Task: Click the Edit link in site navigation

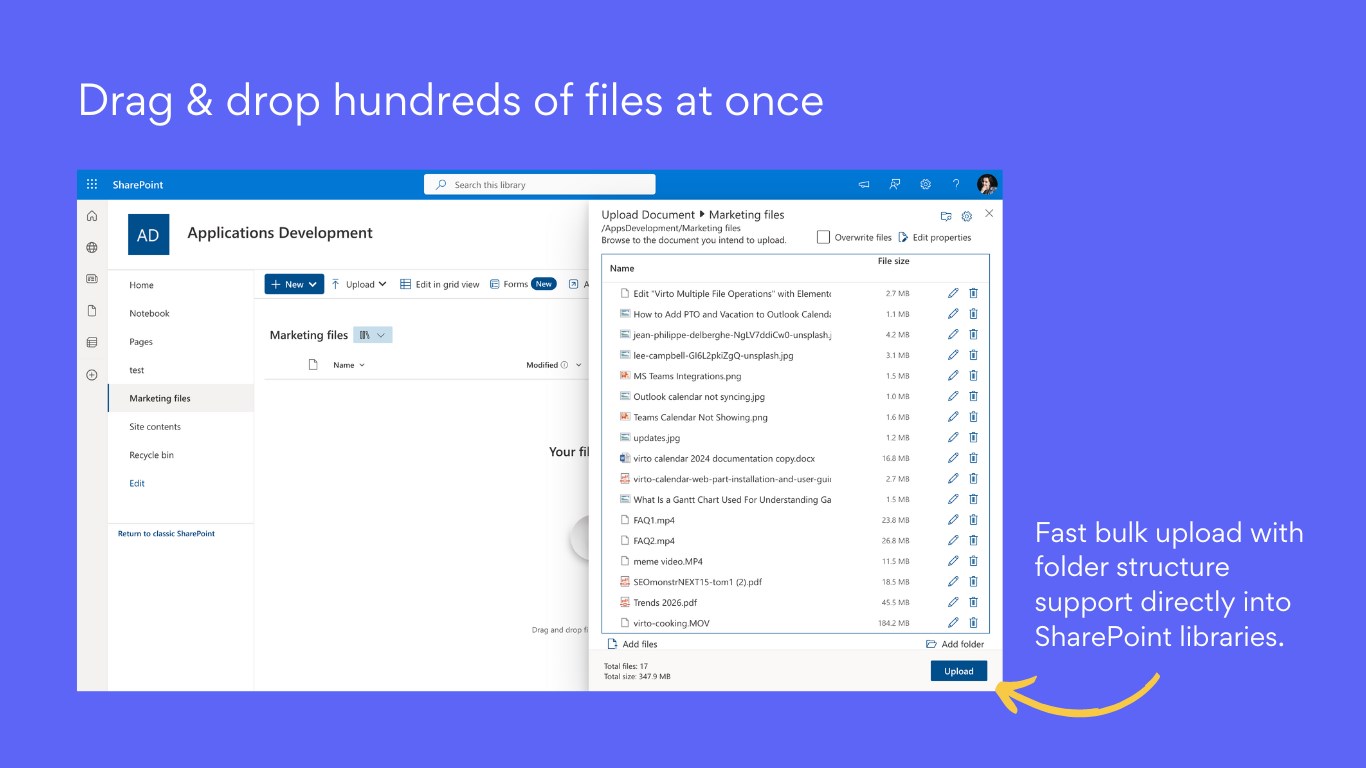Action: [137, 483]
